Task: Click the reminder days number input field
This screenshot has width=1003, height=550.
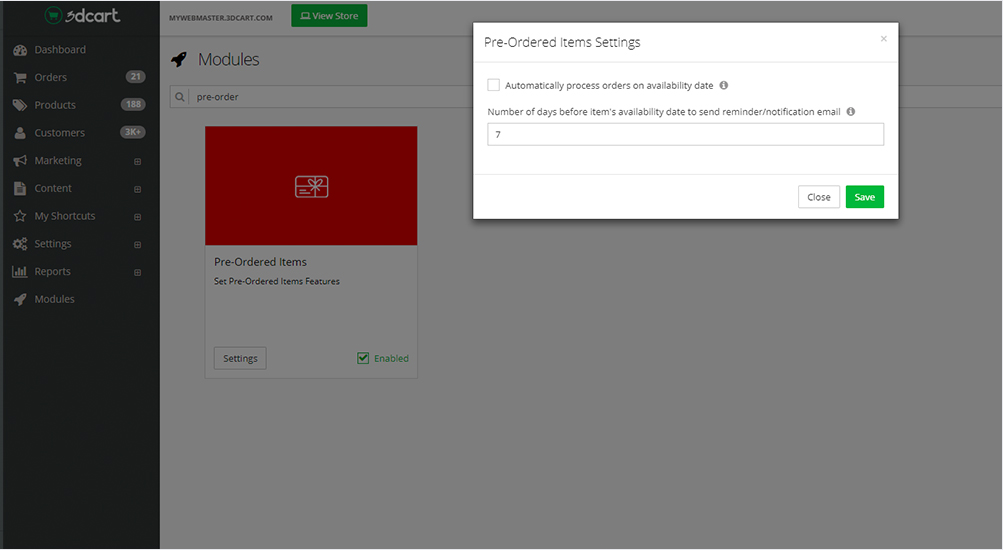Action: [x=685, y=134]
